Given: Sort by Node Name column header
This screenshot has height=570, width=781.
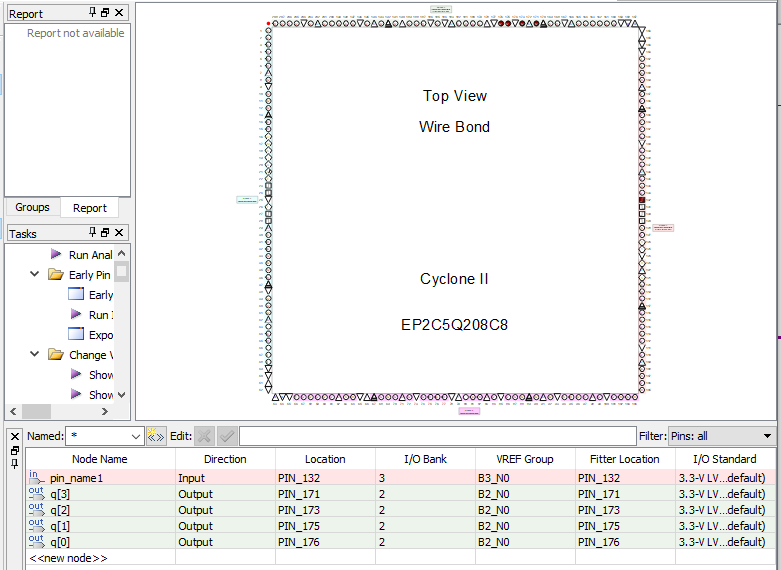Looking at the screenshot, I should point(100,459).
